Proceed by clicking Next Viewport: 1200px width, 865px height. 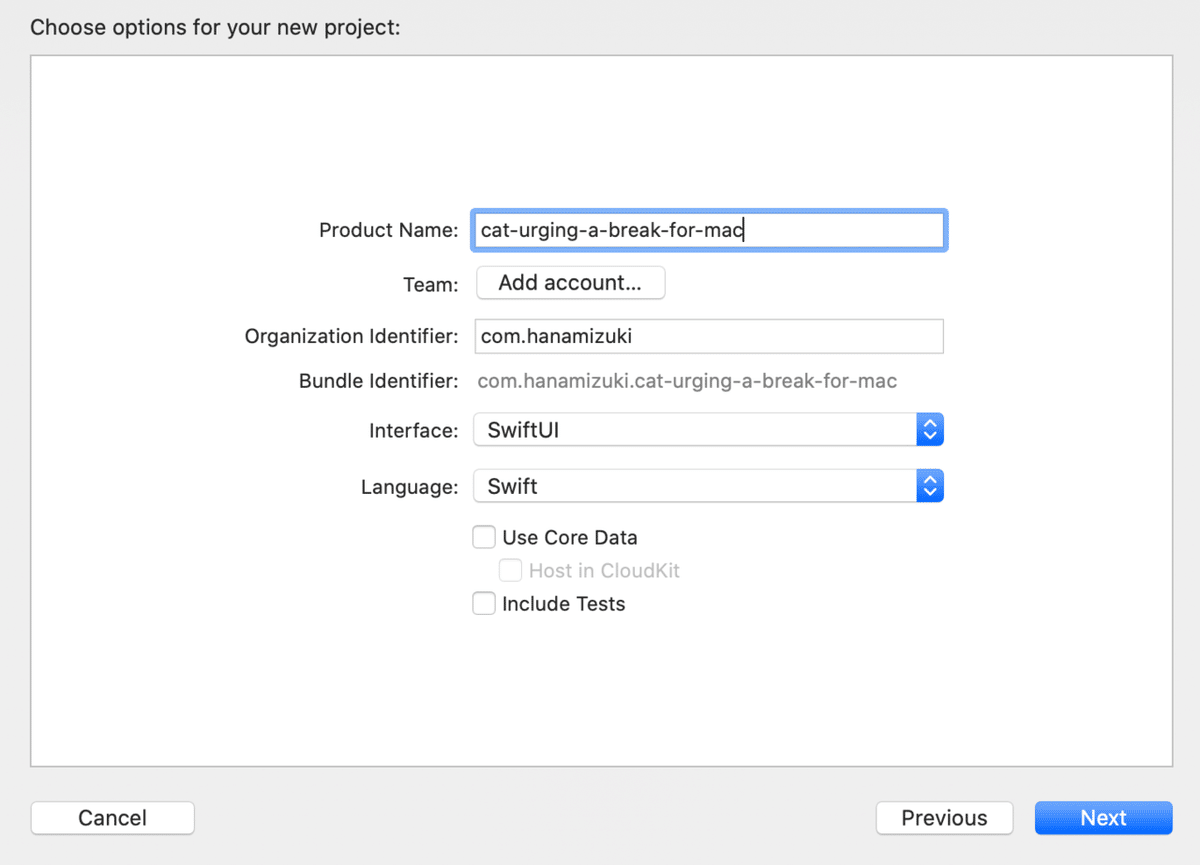point(1103,818)
